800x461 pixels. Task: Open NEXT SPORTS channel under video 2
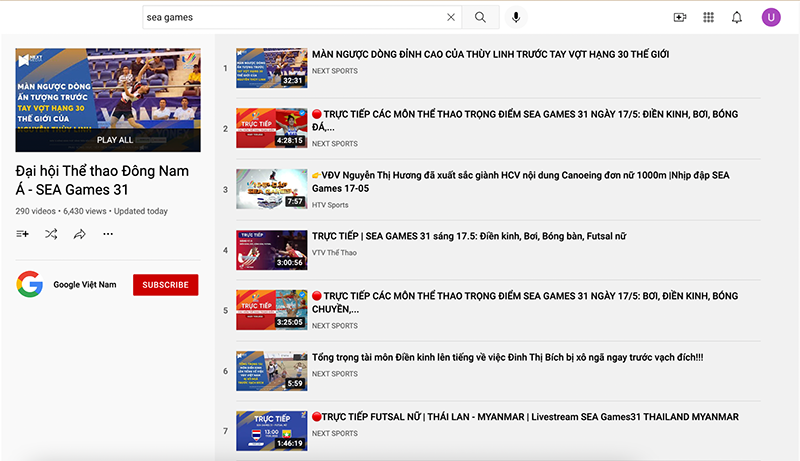(335, 144)
